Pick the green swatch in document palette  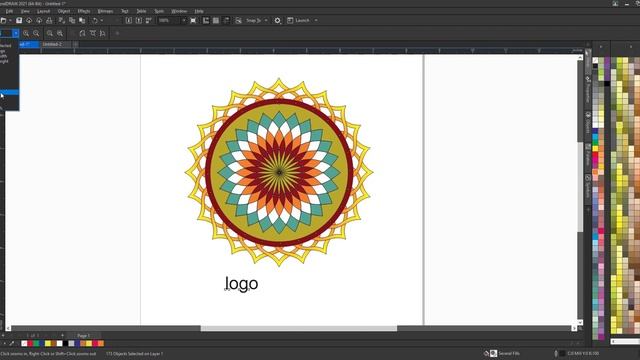[x=36, y=343]
